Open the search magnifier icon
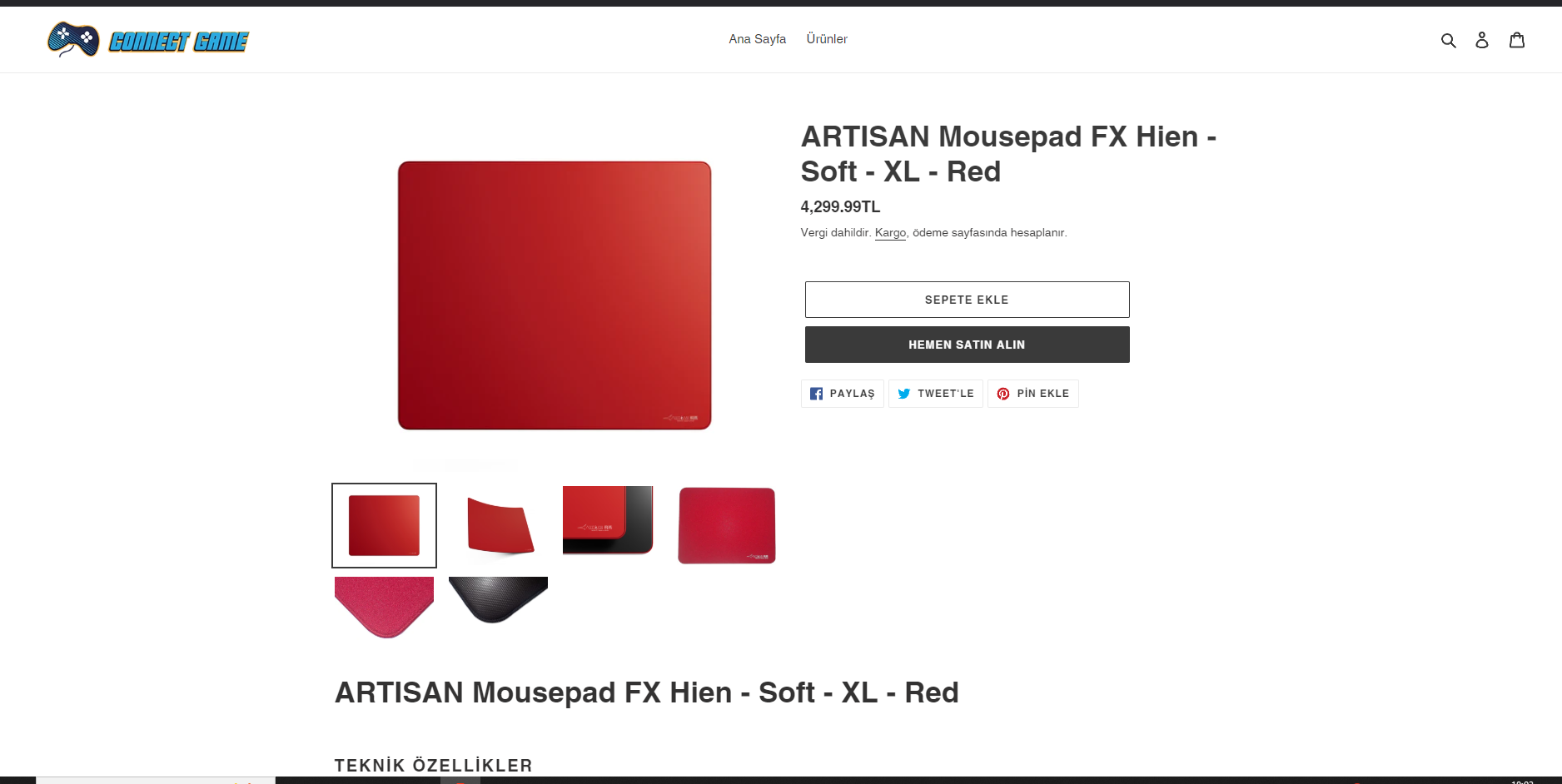1562x784 pixels. tap(1448, 40)
